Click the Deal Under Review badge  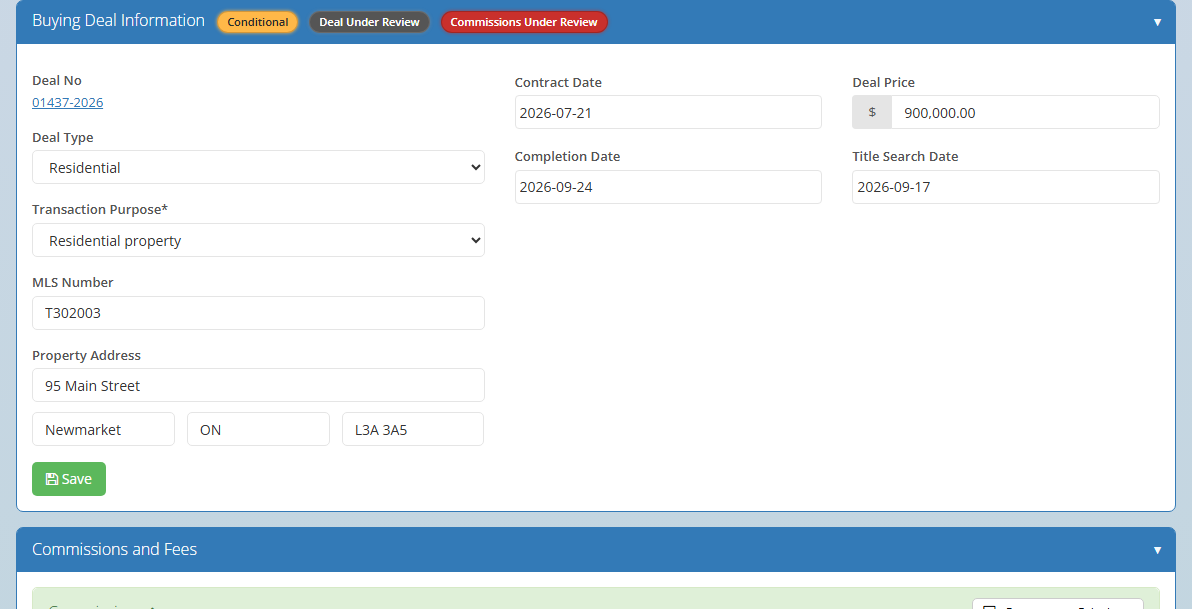(x=369, y=22)
